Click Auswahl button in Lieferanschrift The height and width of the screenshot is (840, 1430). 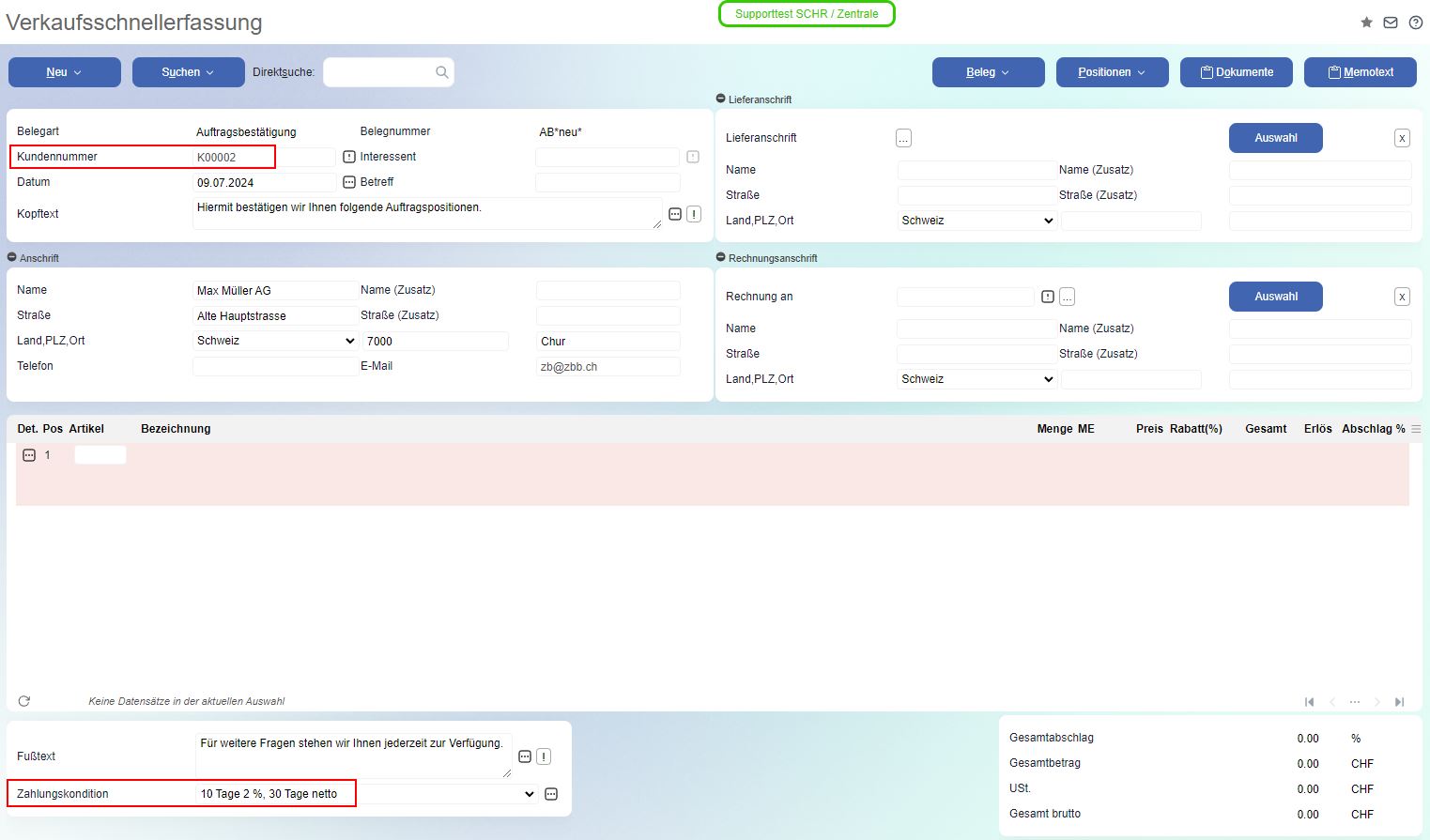coord(1275,138)
